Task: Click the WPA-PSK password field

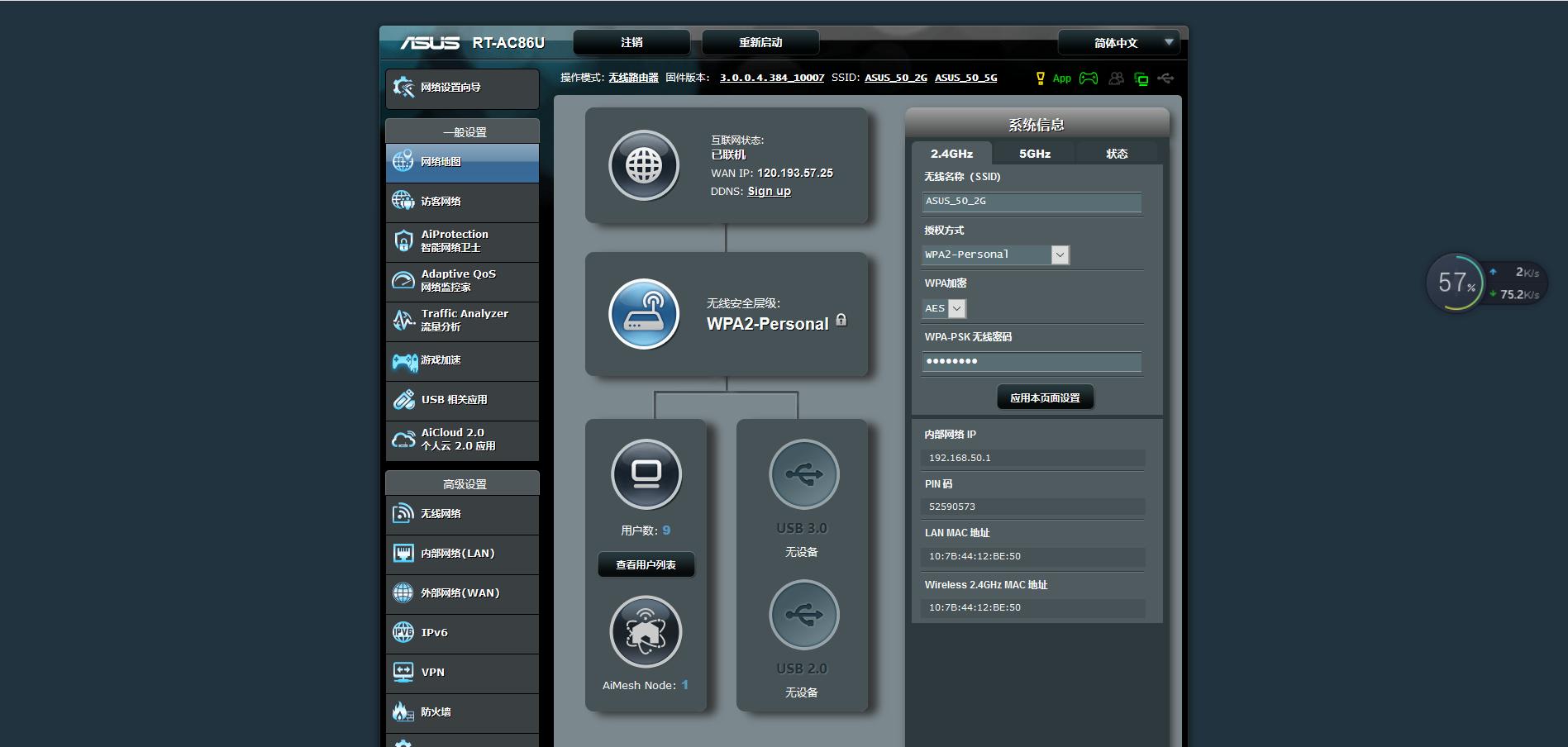Action: 1032,362
